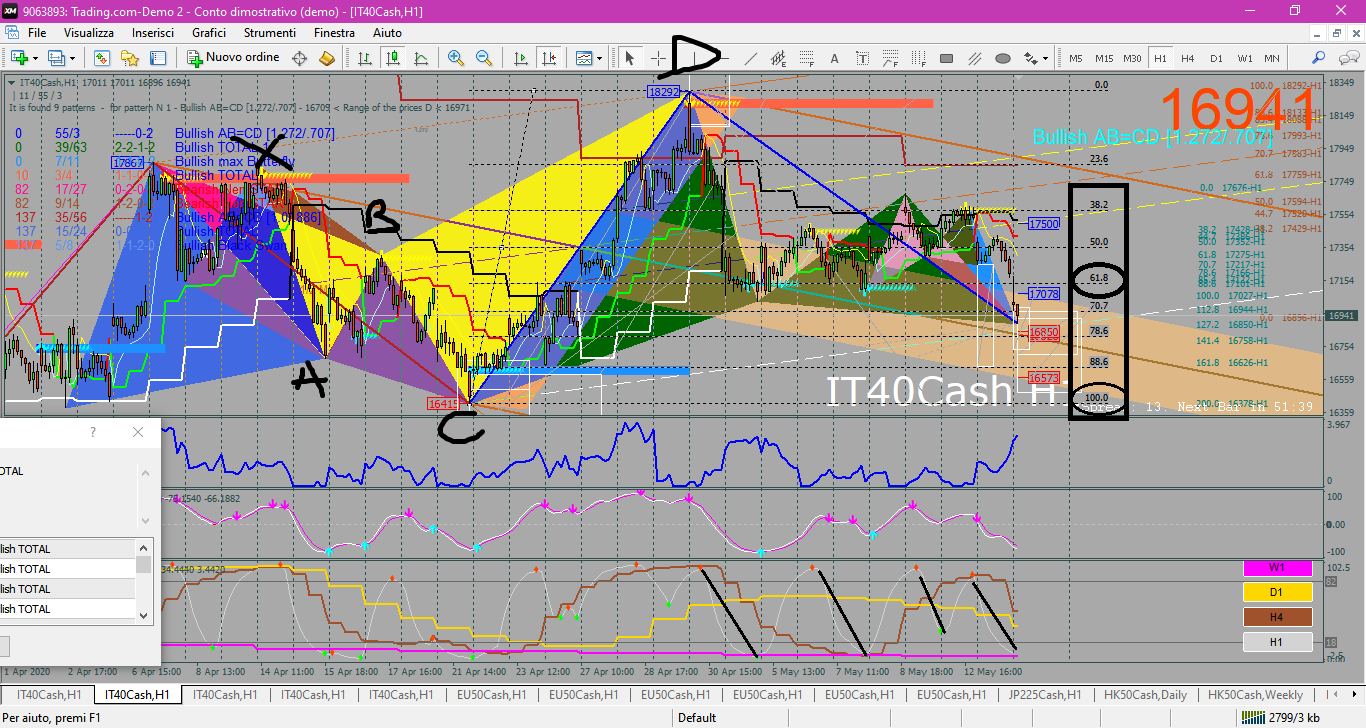1366x728 pixels.
Task: Switch to the HK50Cash,Daily chart tab
Action: 1143,694
